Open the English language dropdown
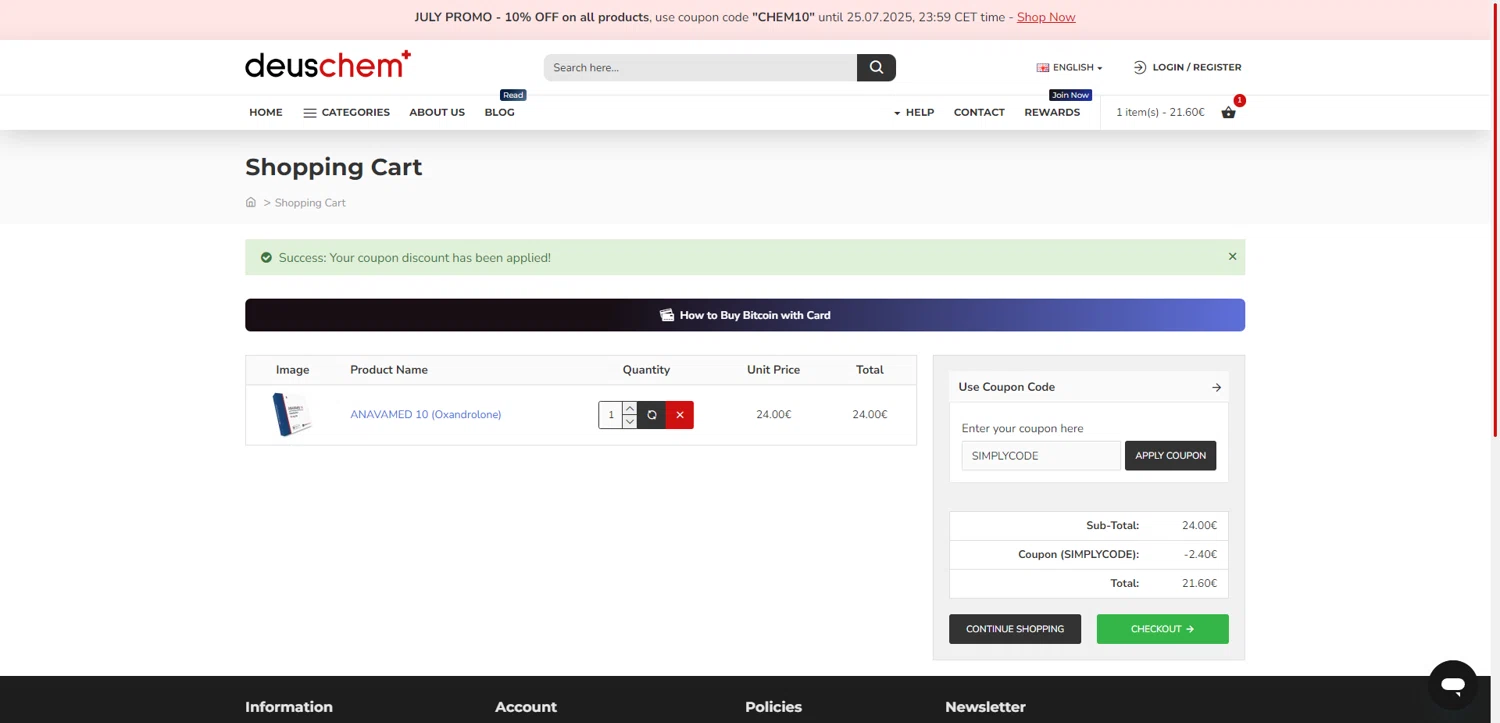The width and height of the screenshot is (1500, 723). pos(1069,67)
